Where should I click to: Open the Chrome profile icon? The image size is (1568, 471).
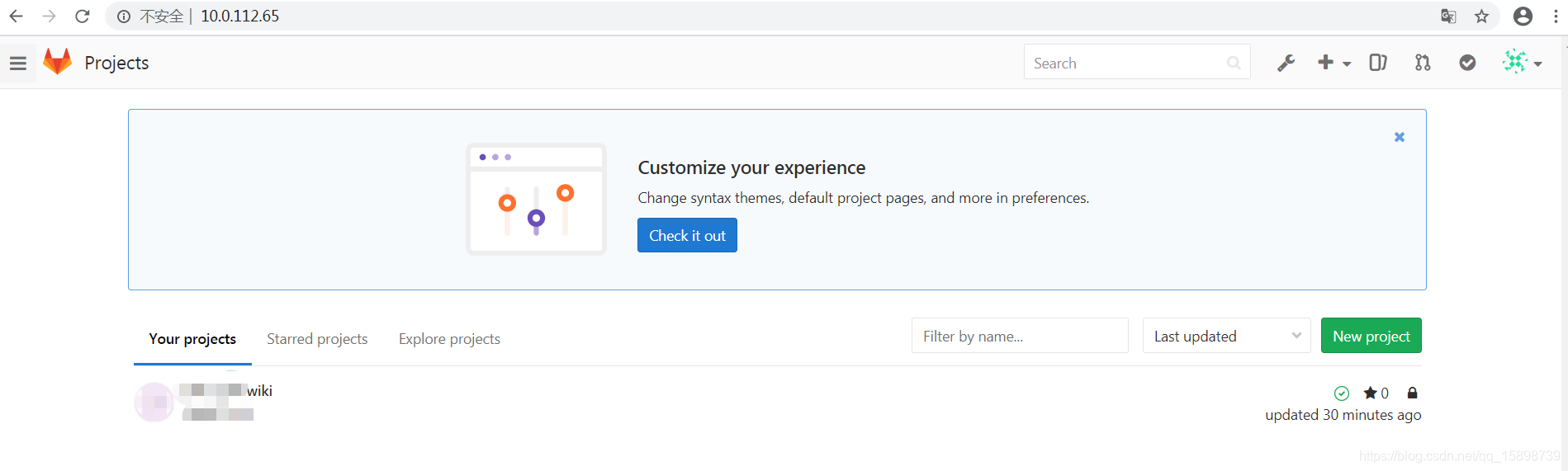point(1523,16)
